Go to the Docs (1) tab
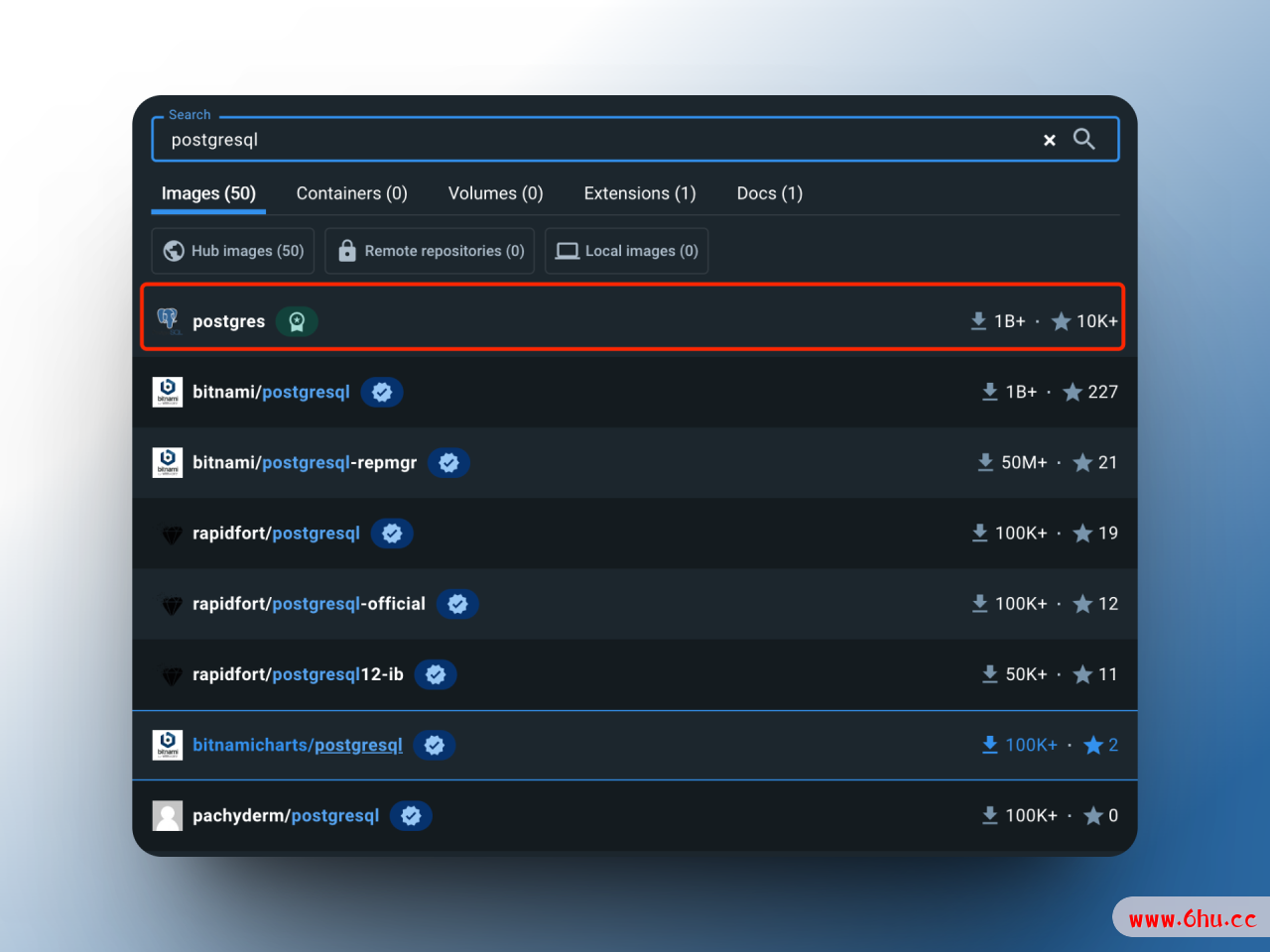This screenshot has height=952, width=1270. pos(769,193)
